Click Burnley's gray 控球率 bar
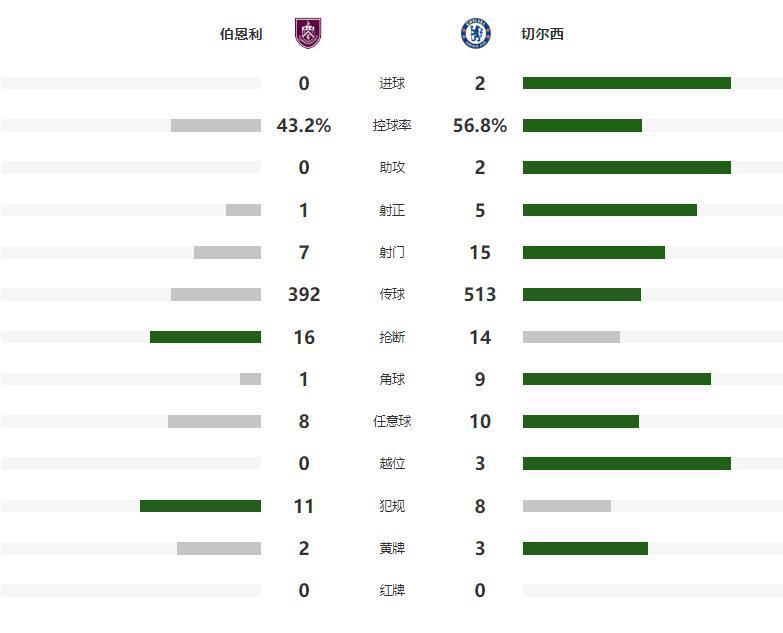 tap(216, 126)
